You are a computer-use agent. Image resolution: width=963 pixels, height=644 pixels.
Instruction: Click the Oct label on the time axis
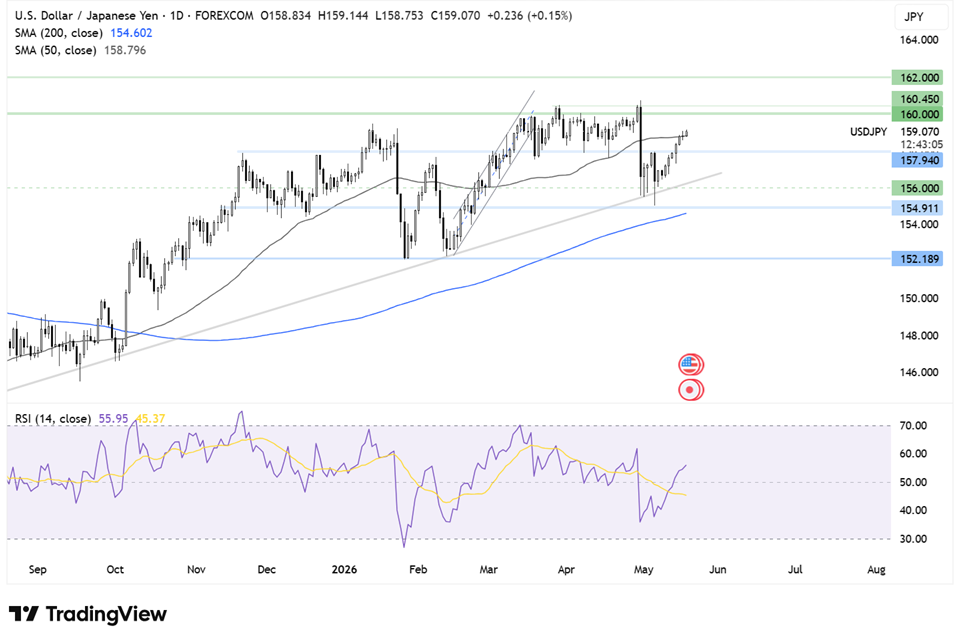click(x=115, y=570)
